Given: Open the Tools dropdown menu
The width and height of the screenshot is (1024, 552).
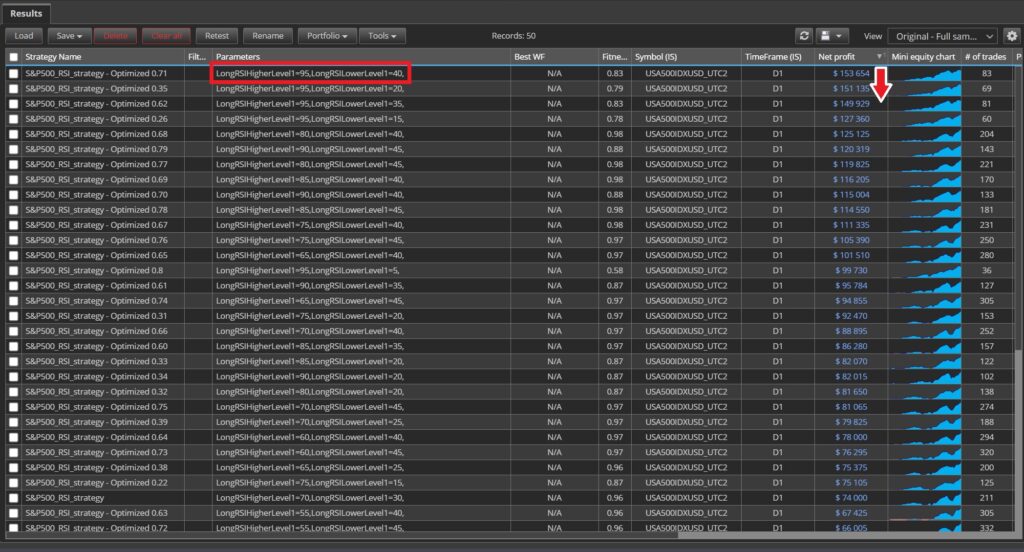Looking at the screenshot, I should 382,36.
